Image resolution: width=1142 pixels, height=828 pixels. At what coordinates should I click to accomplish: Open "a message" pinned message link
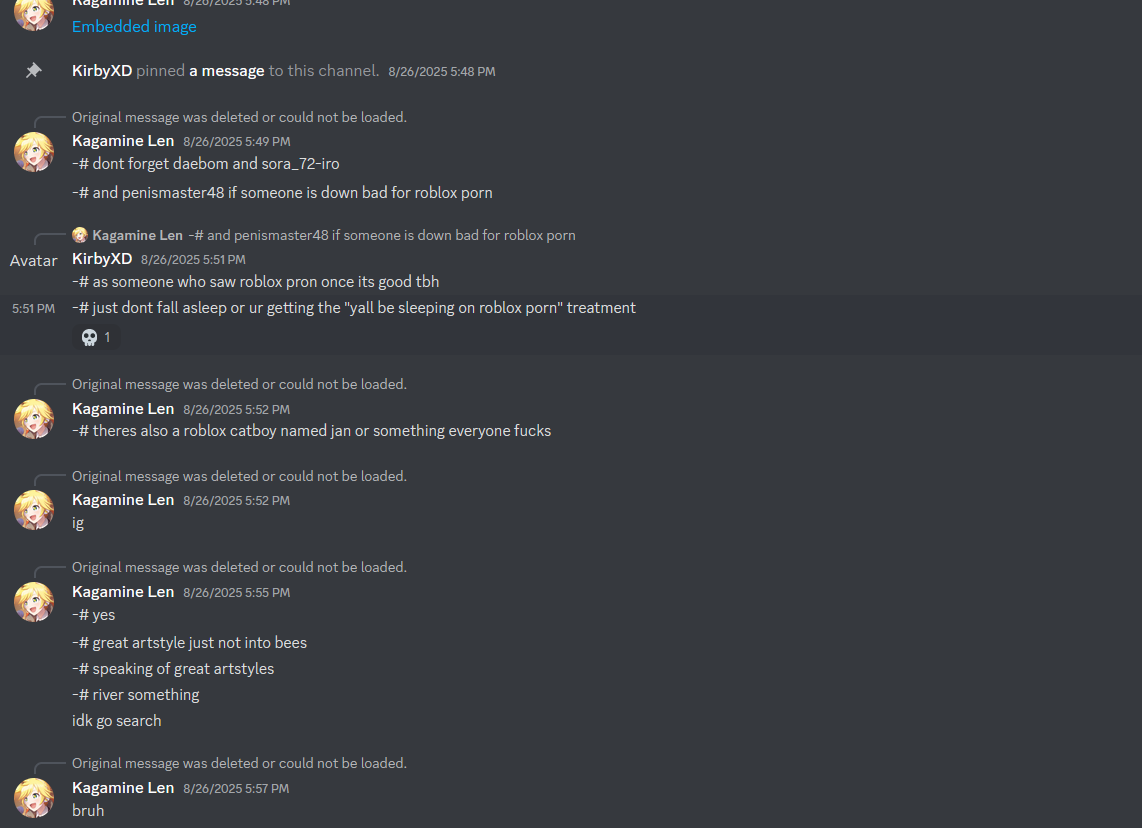pyautogui.click(x=227, y=71)
